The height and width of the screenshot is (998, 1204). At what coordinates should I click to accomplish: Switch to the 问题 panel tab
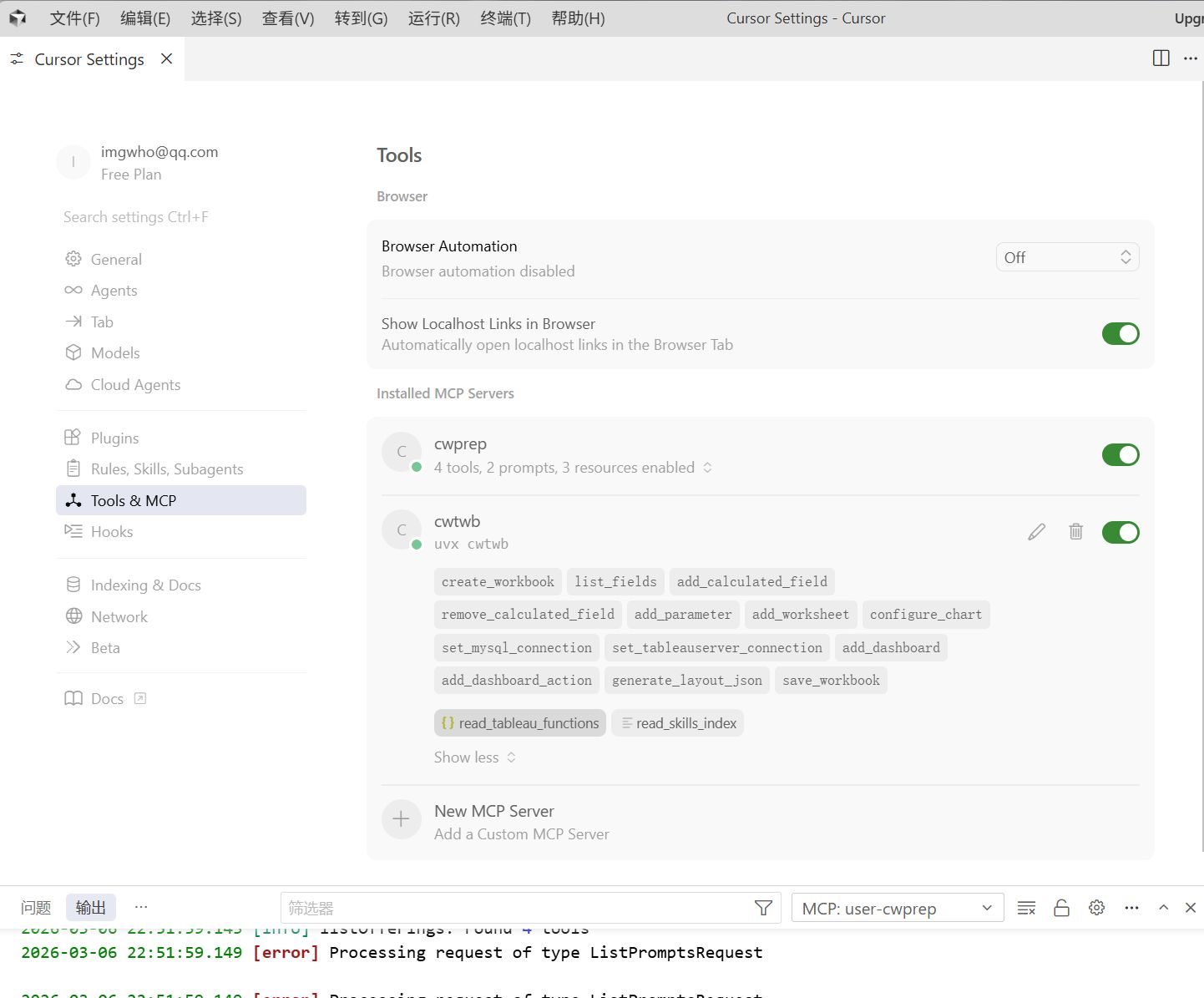pos(36,907)
